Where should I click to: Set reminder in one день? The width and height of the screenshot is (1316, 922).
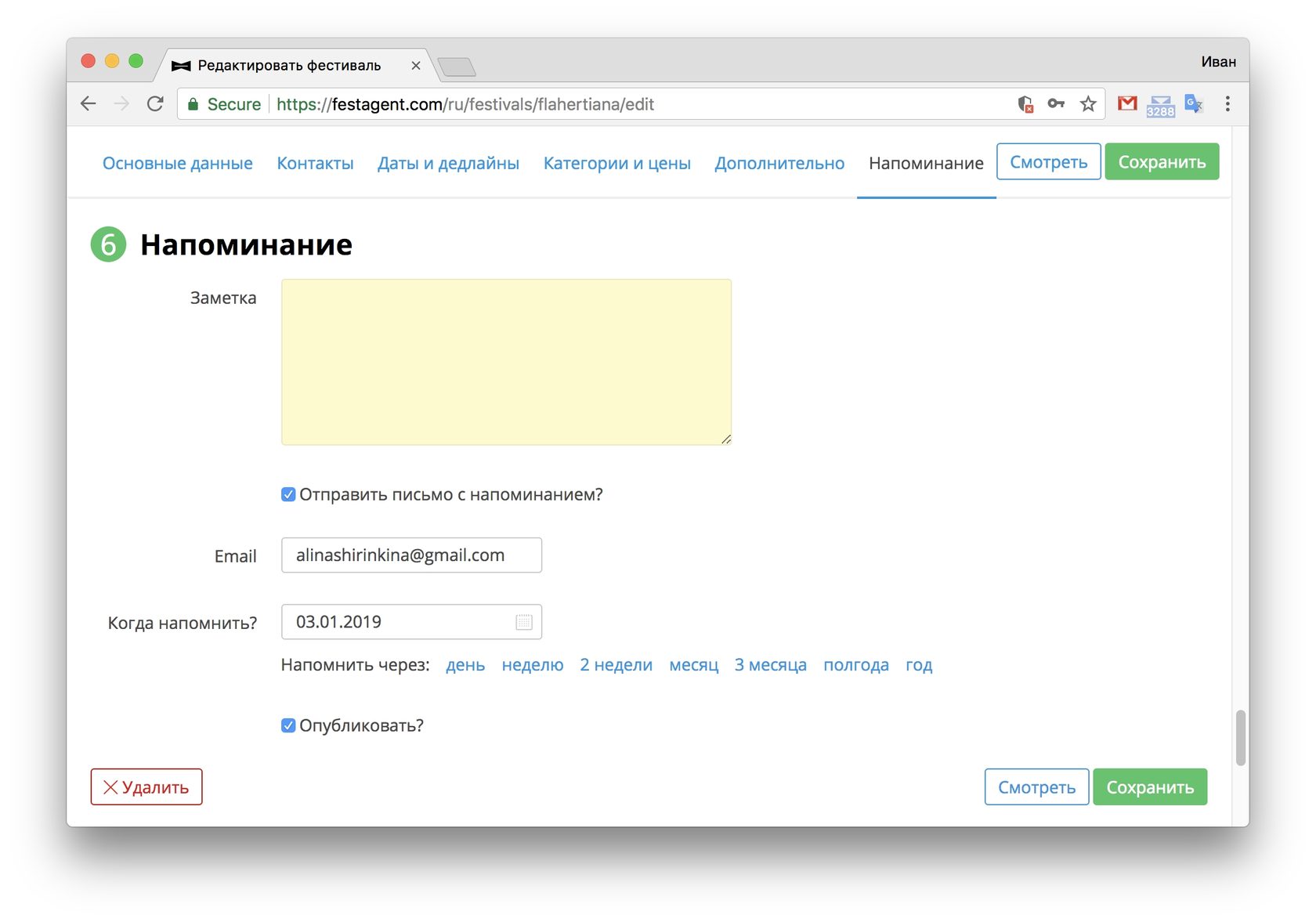tap(465, 665)
